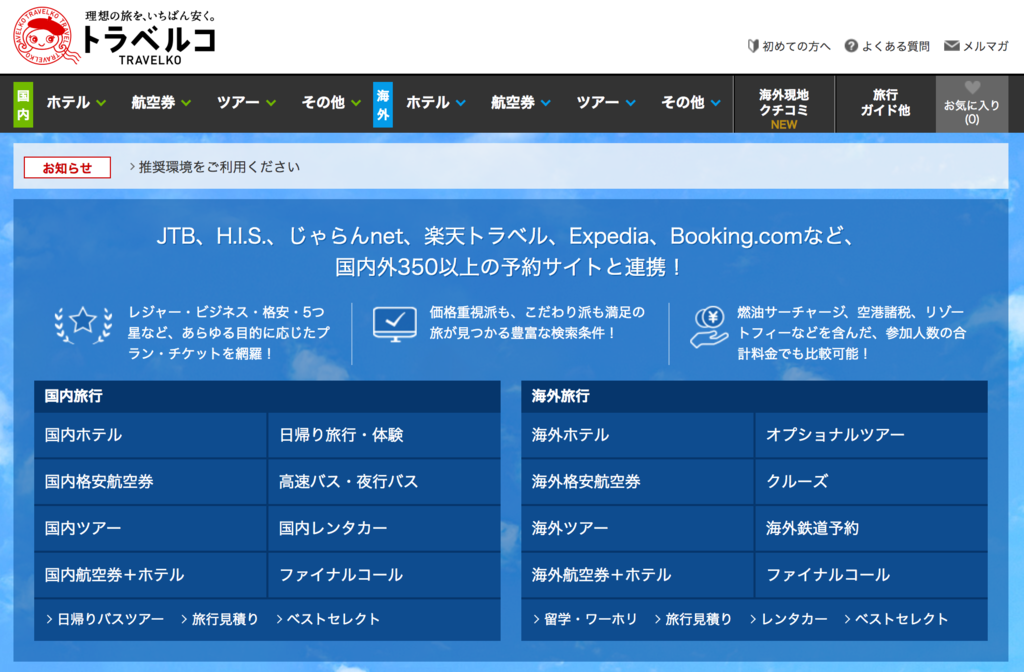This screenshot has height=672, width=1024.
Task: Select 国内航空券+ホテル tile
Action: [150, 575]
